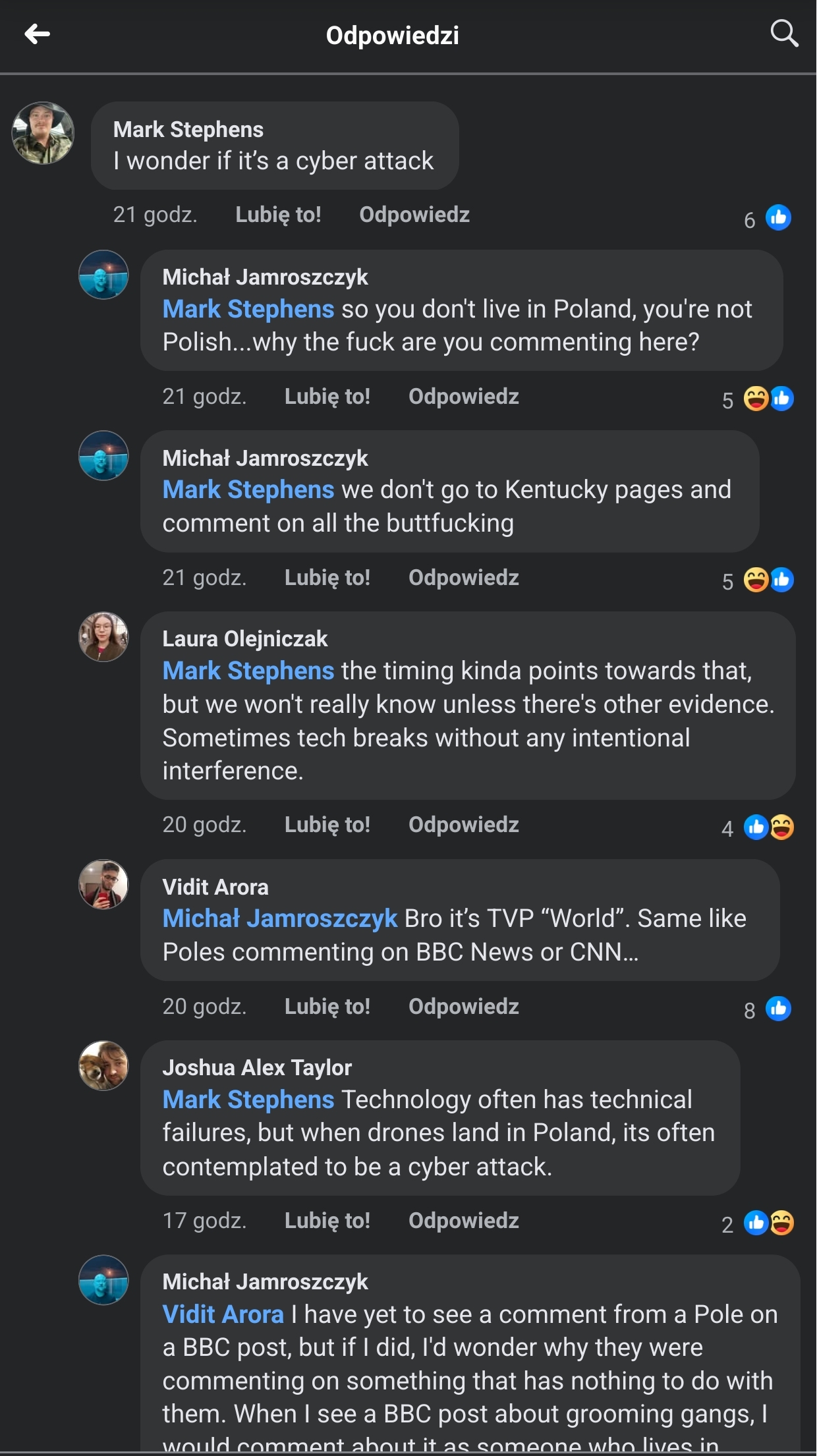View reactions on the Kentucky pages comment
This screenshot has height=1456, width=817.
point(768,580)
